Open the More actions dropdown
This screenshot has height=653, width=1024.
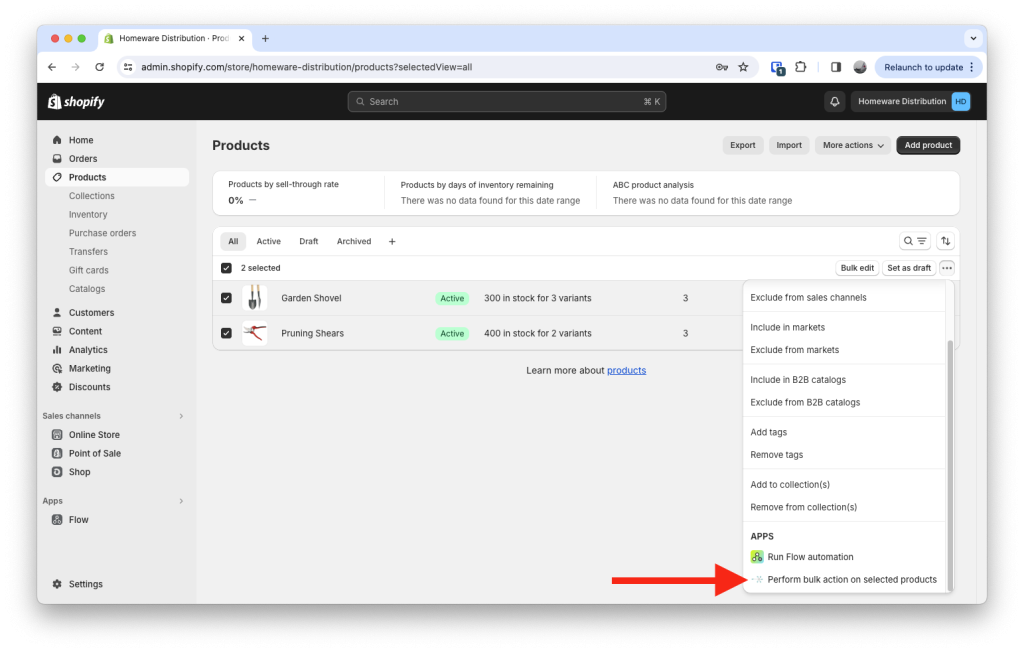[x=853, y=145]
